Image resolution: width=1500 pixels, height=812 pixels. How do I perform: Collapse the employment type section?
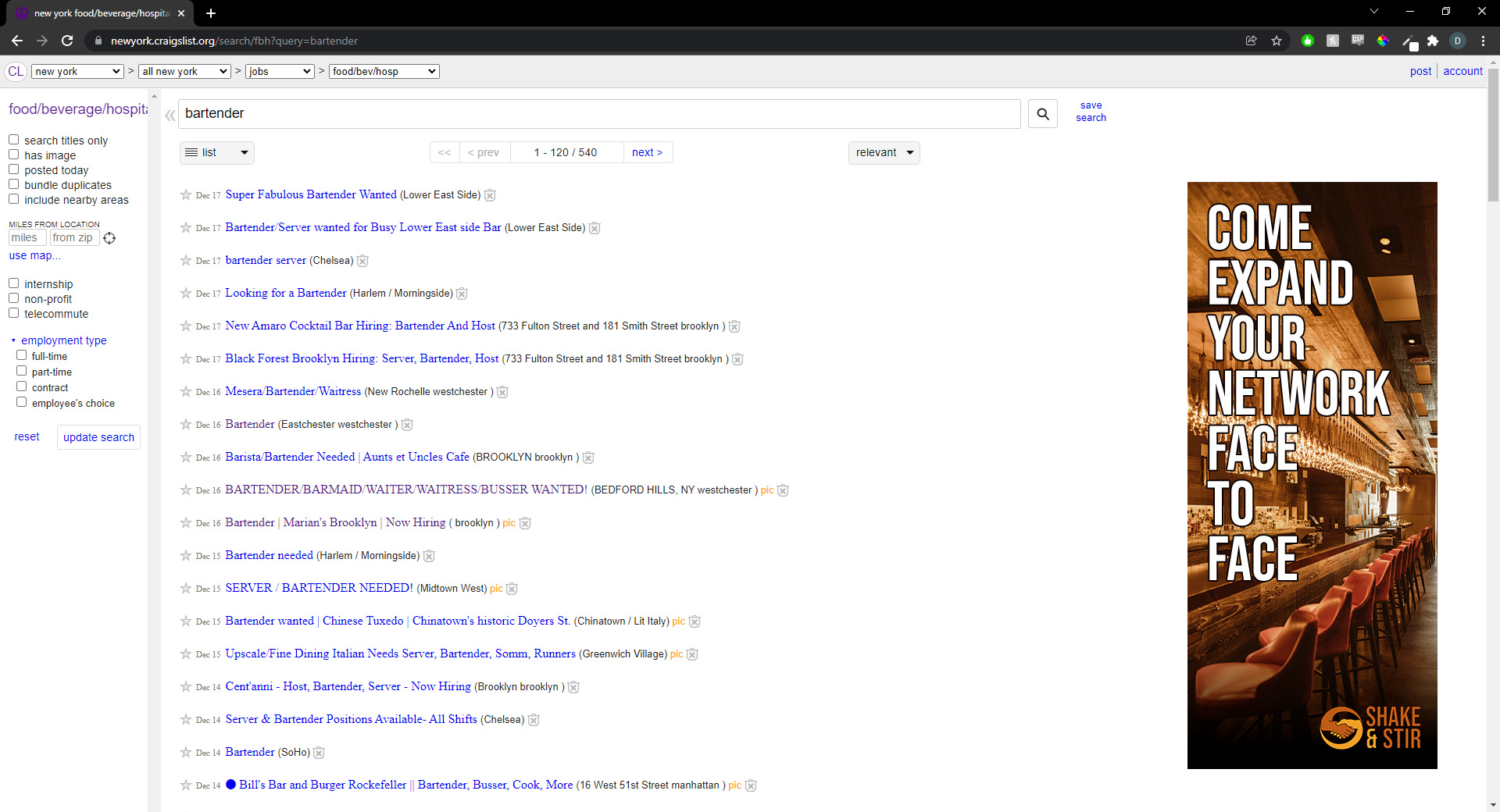tap(59, 340)
